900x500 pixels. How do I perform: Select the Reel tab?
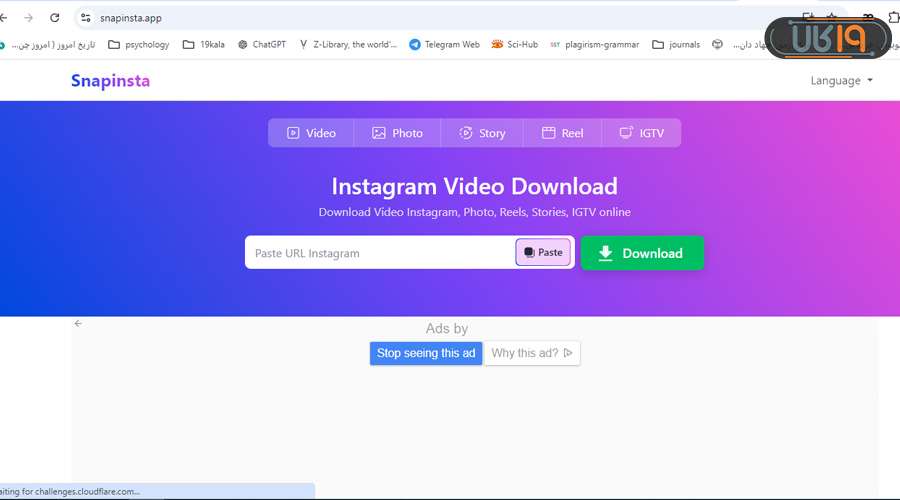[x=562, y=133]
